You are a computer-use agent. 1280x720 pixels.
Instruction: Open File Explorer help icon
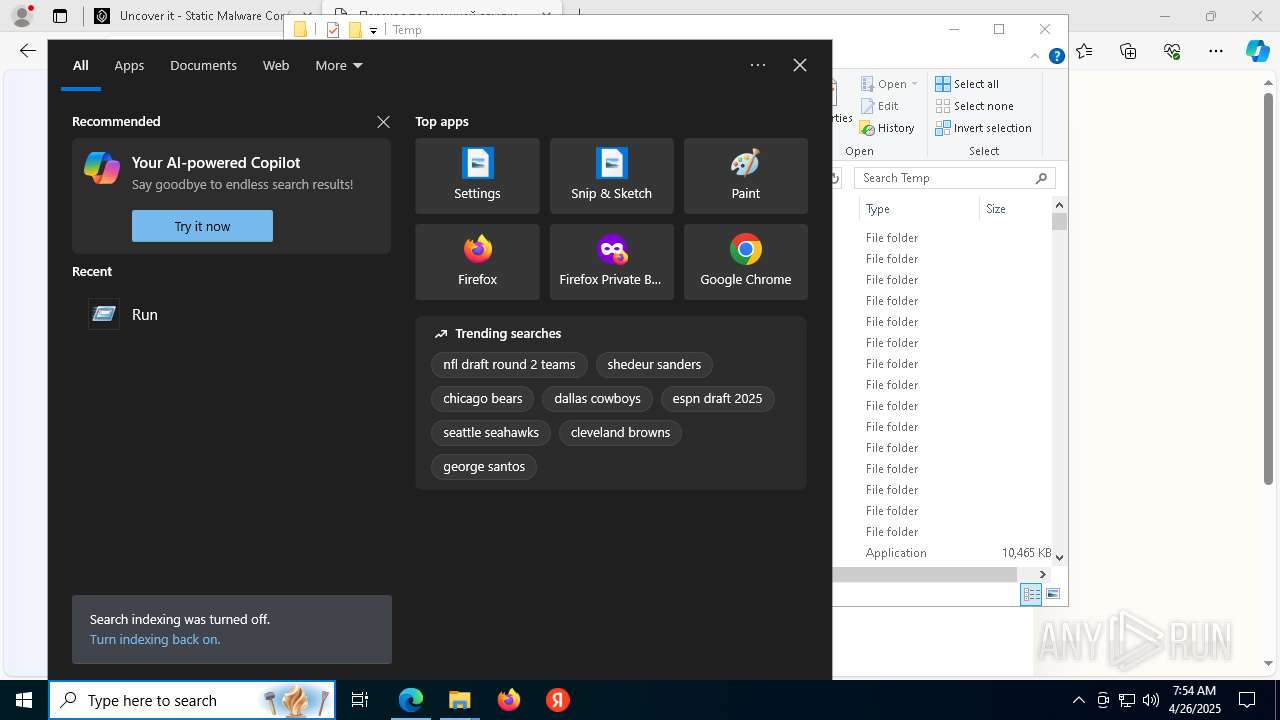1056,57
